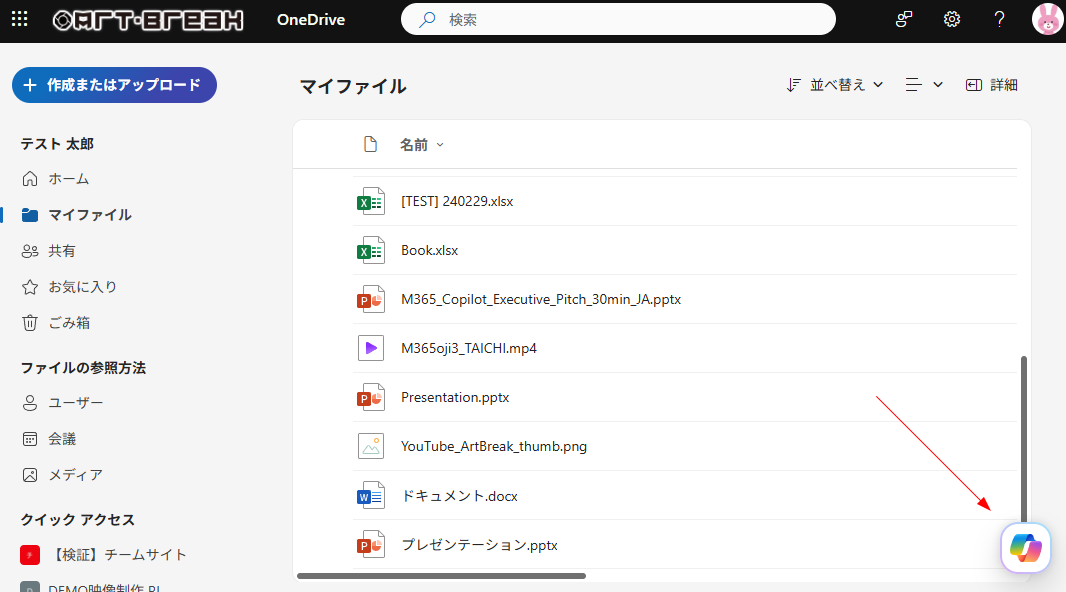
Task: Click the Book.xlsx Excel file icon
Action: coord(371,250)
